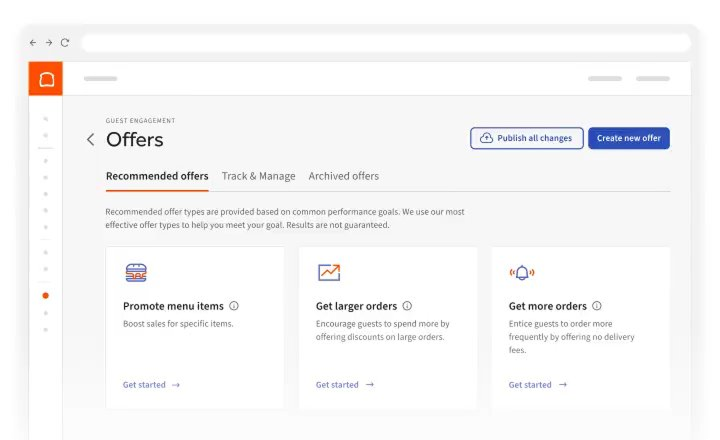720x440 pixels.
Task: Click Get started under Get larger orders
Action: (345, 385)
